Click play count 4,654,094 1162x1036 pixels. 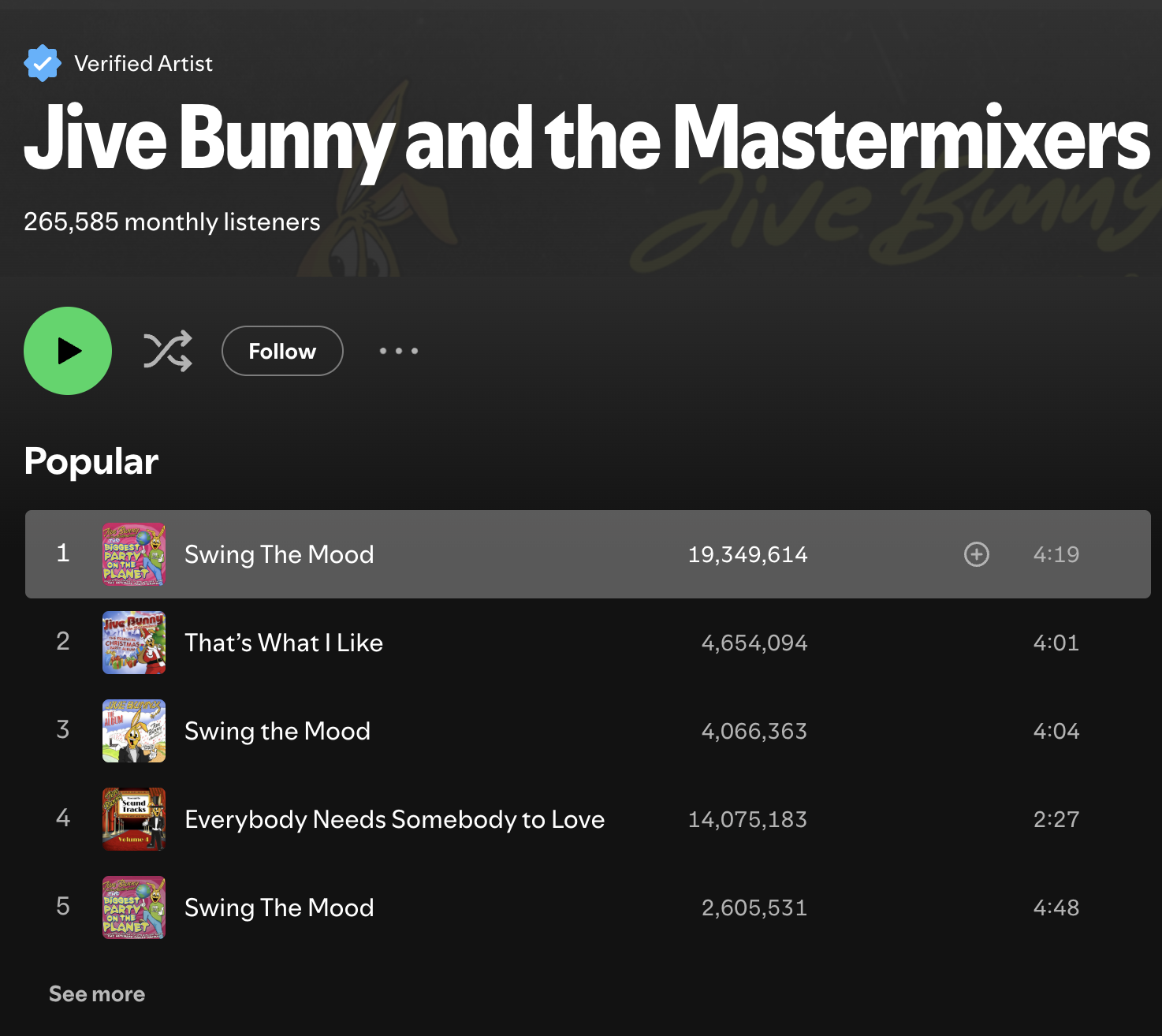(754, 643)
